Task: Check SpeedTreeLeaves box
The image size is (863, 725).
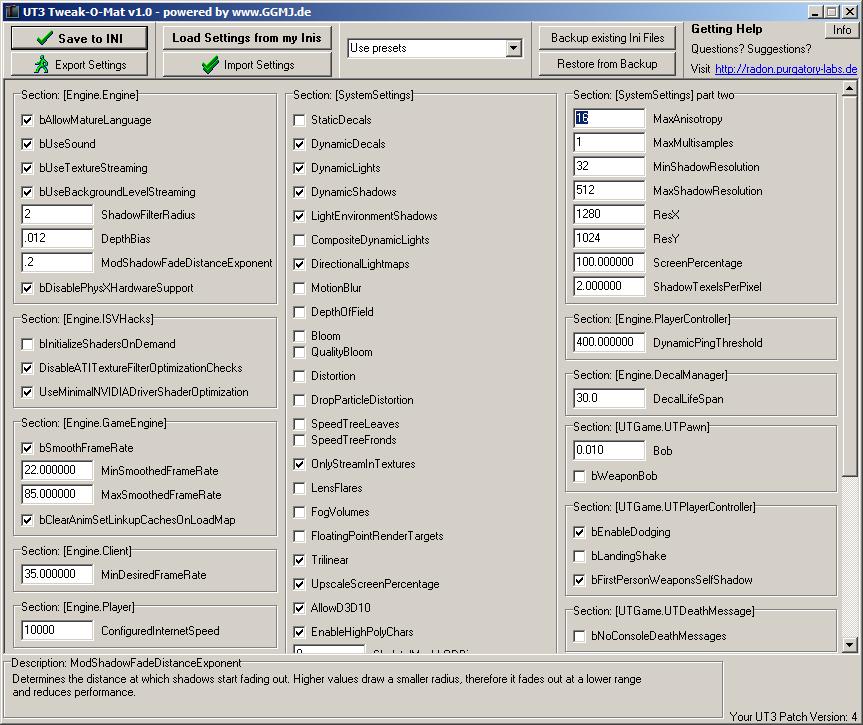Action: (x=299, y=424)
